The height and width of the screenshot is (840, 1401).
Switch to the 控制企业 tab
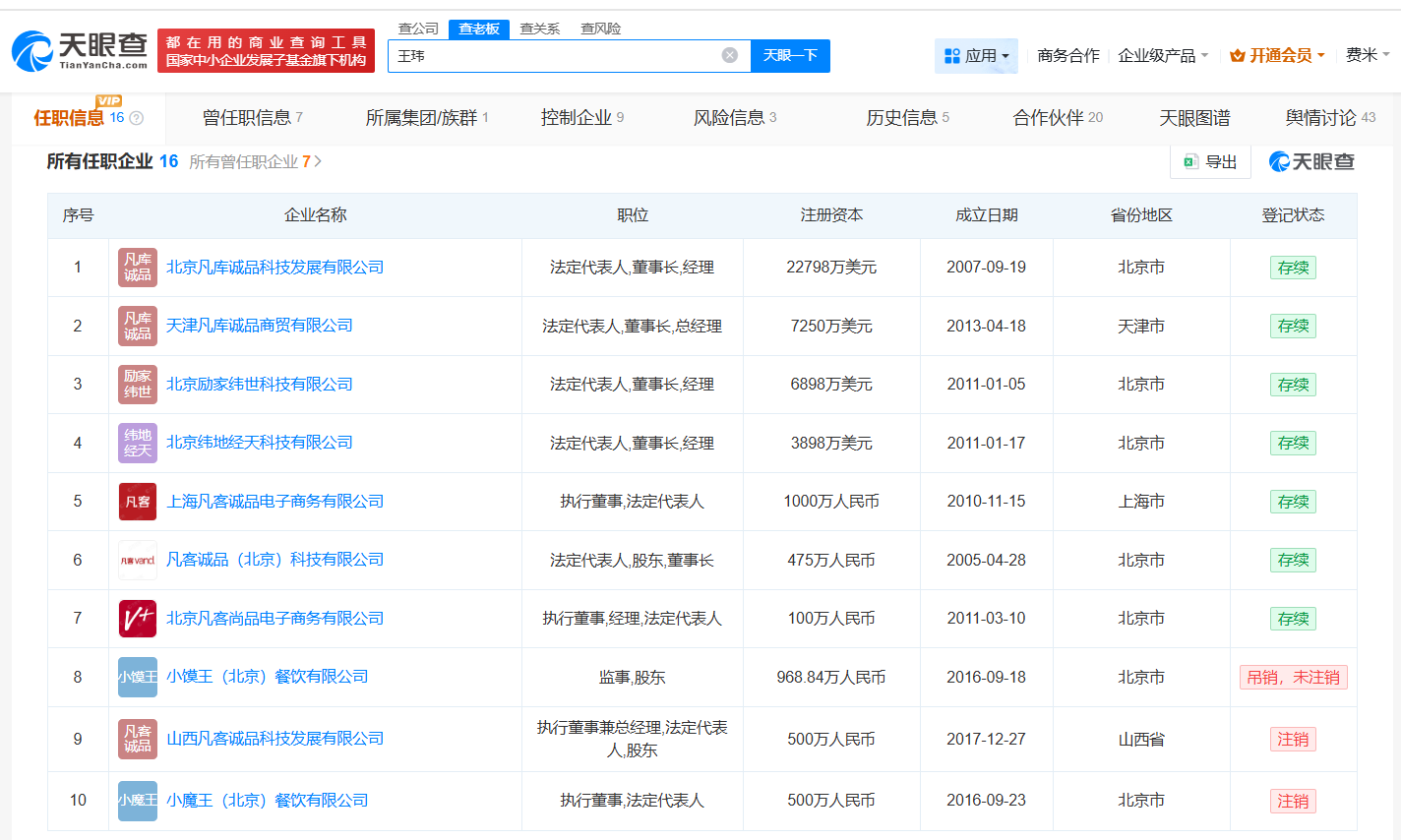pyautogui.click(x=581, y=118)
